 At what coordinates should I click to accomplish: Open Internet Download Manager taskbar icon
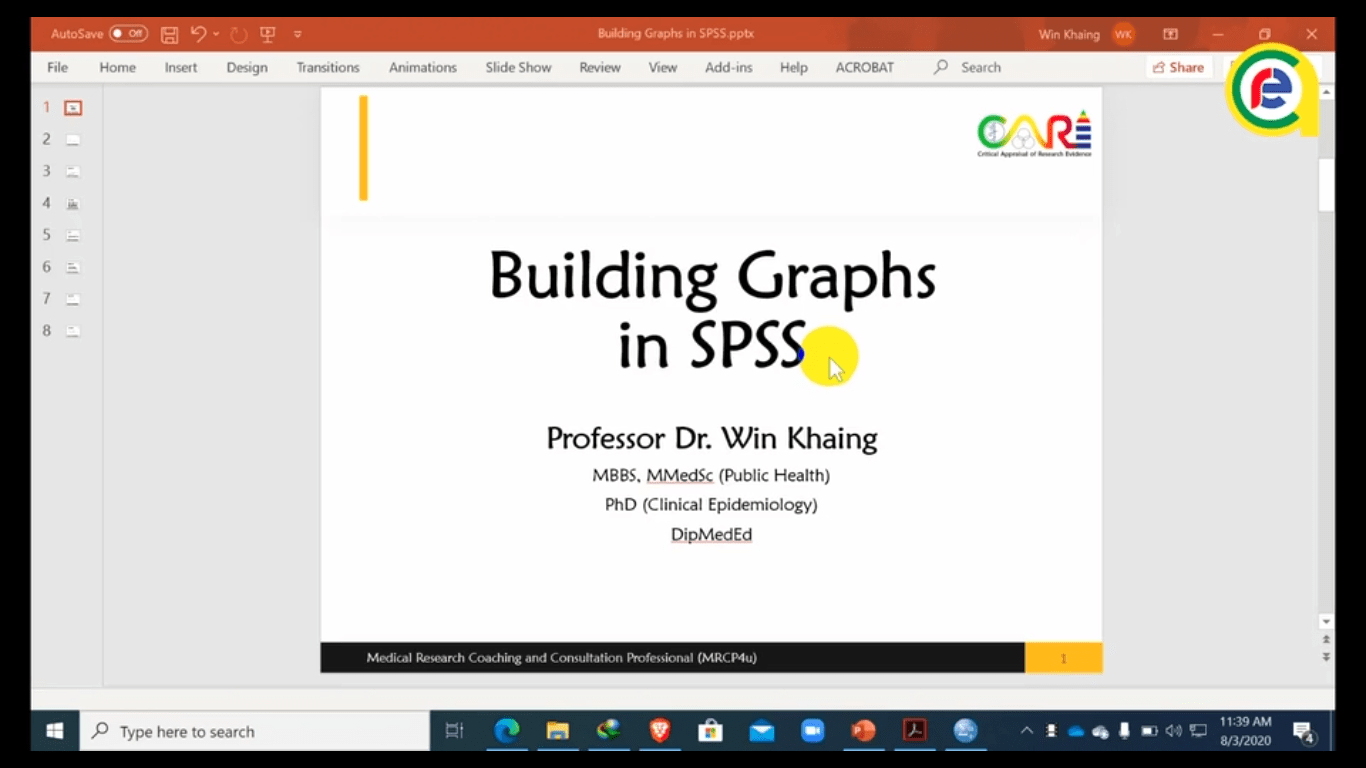point(608,731)
